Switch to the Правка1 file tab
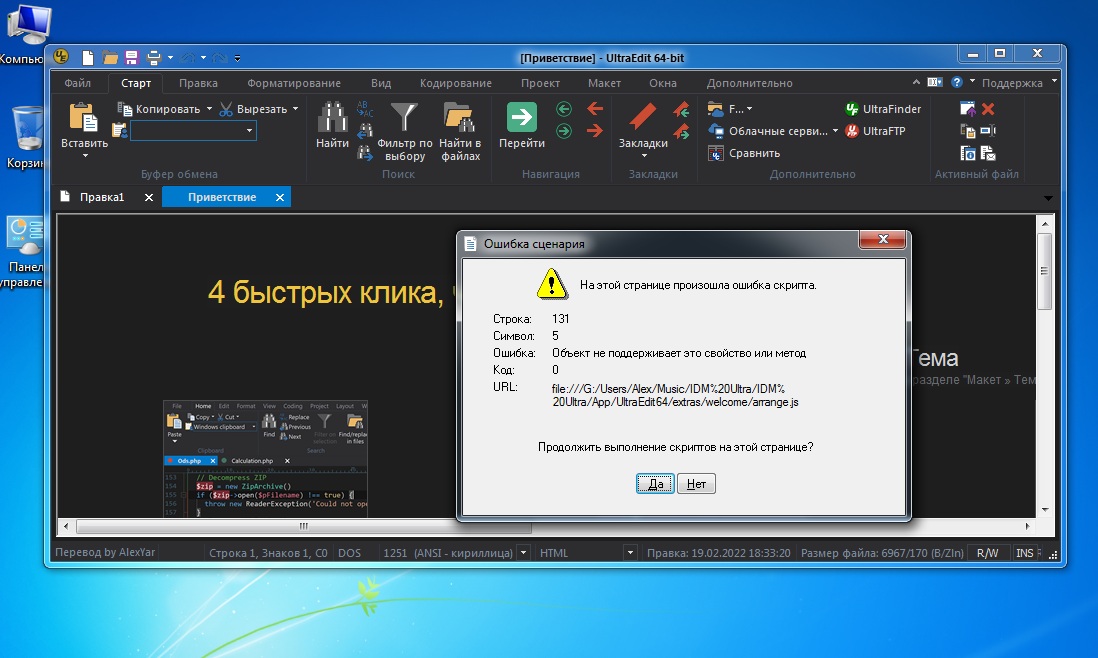 (x=102, y=197)
